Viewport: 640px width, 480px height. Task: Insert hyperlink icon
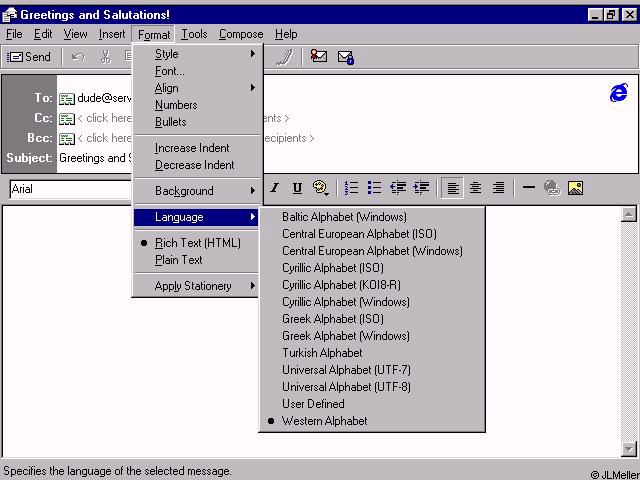pyautogui.click(x=552, y=188)
